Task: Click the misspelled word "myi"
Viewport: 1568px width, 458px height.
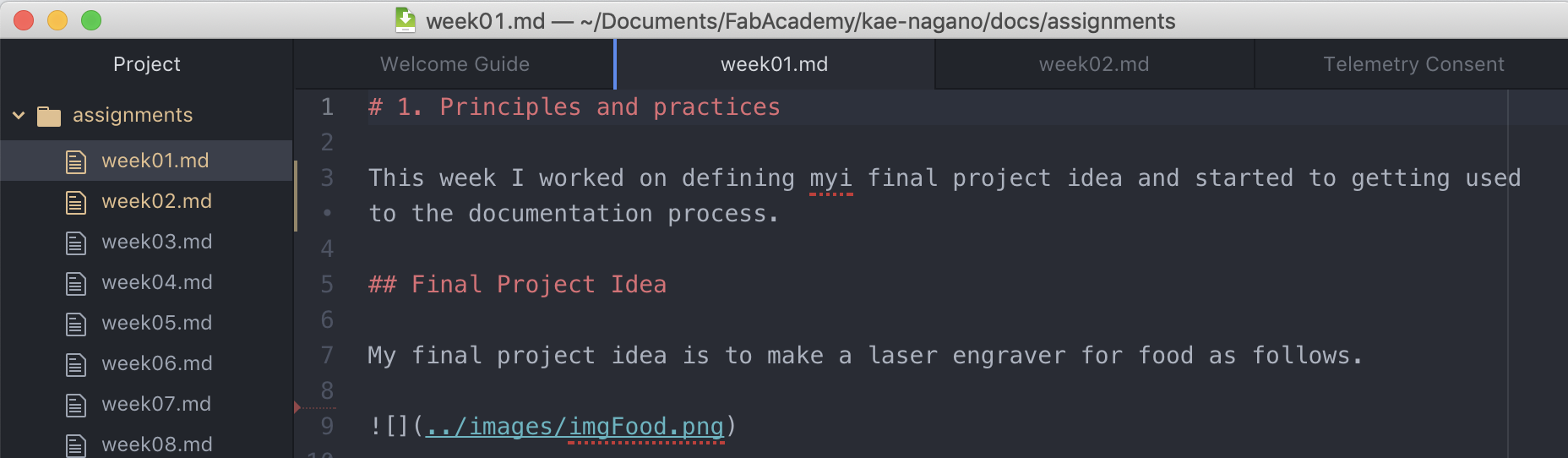Action: pyautogui.click(x=830, y=178)
